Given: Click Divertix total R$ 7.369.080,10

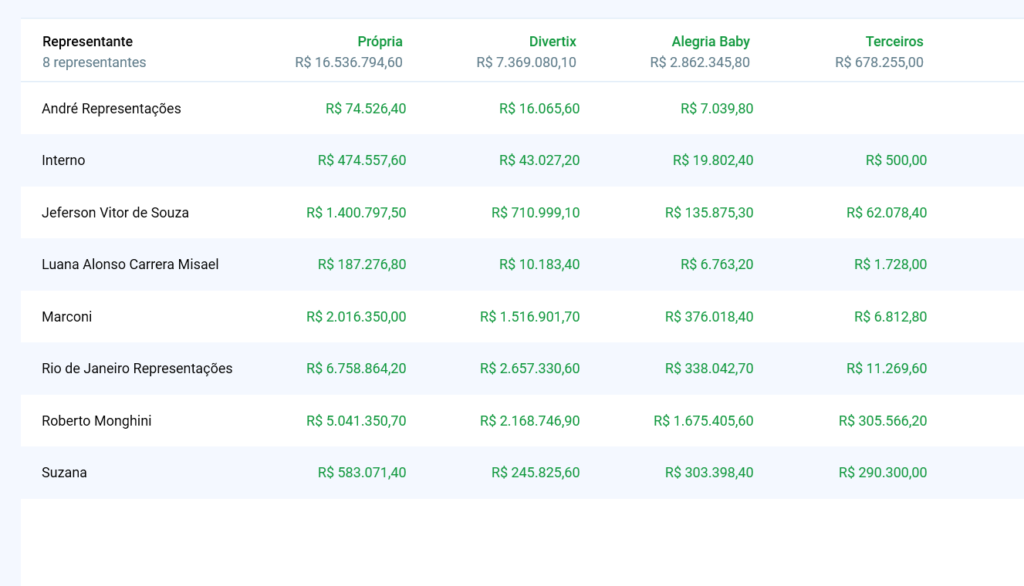Looking at the screenshot, I should click(526, 63).
